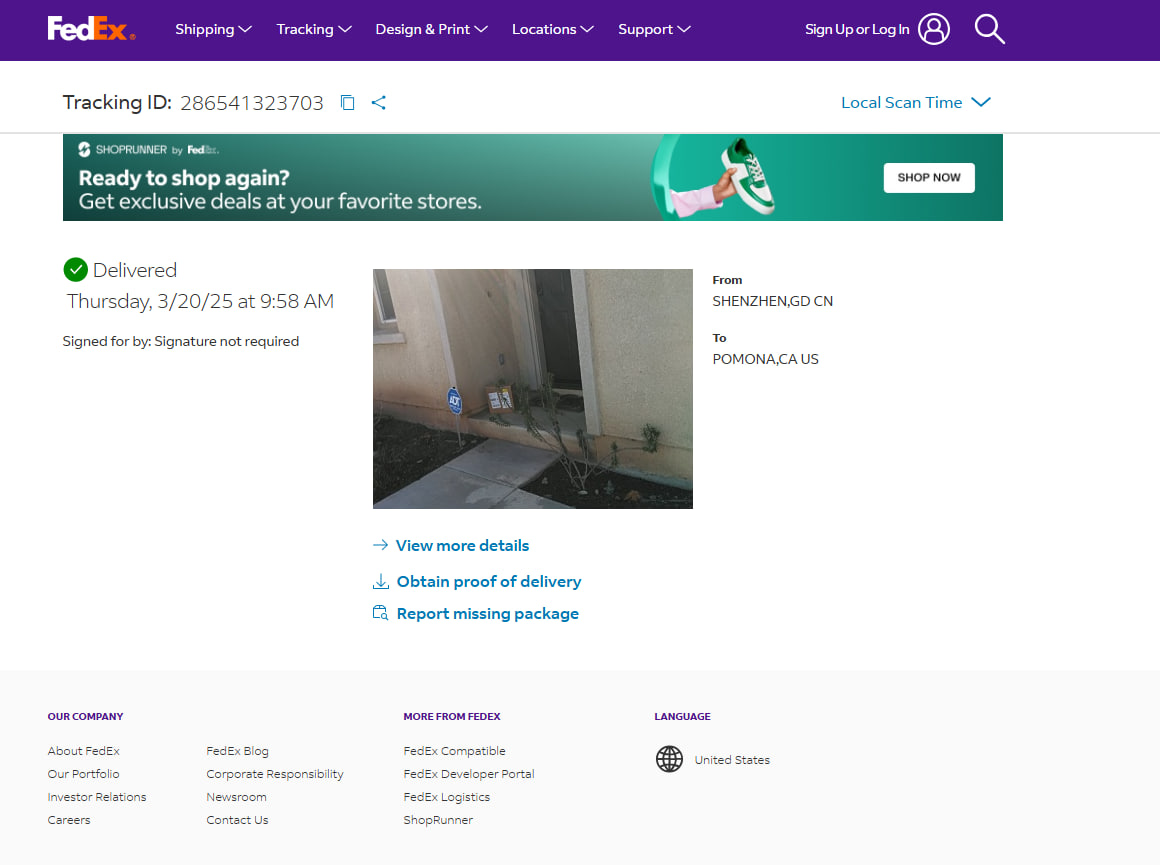Click the report missing package icon
This screenshot has width=1160, height=865.
380,613
